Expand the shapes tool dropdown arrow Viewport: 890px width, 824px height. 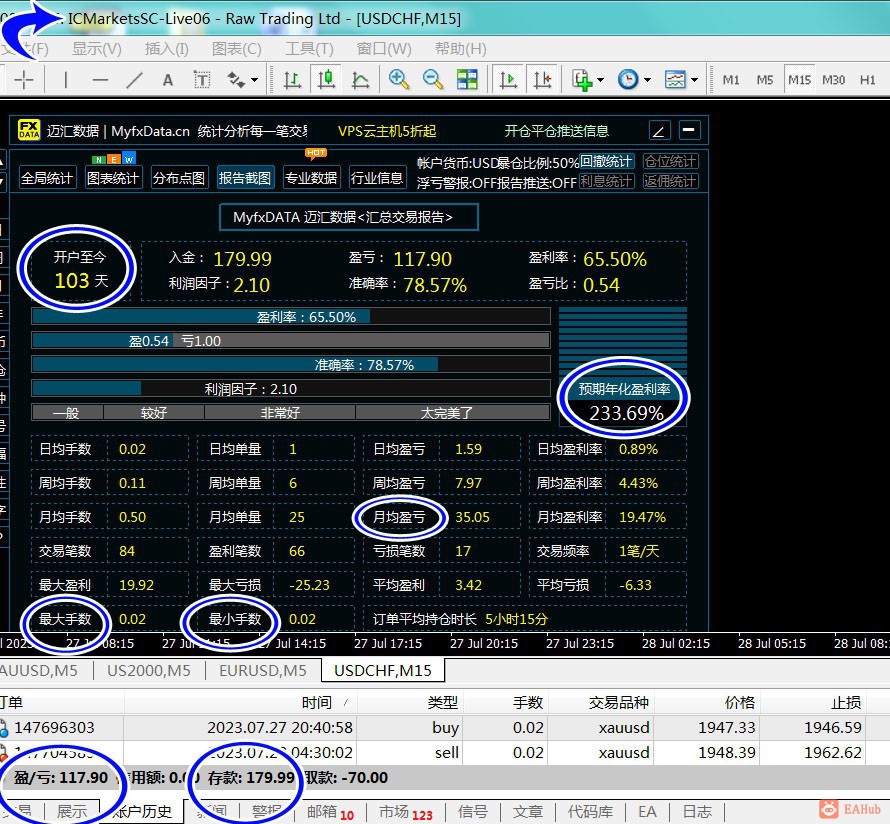pyautogui.click(x=254, y=80)
